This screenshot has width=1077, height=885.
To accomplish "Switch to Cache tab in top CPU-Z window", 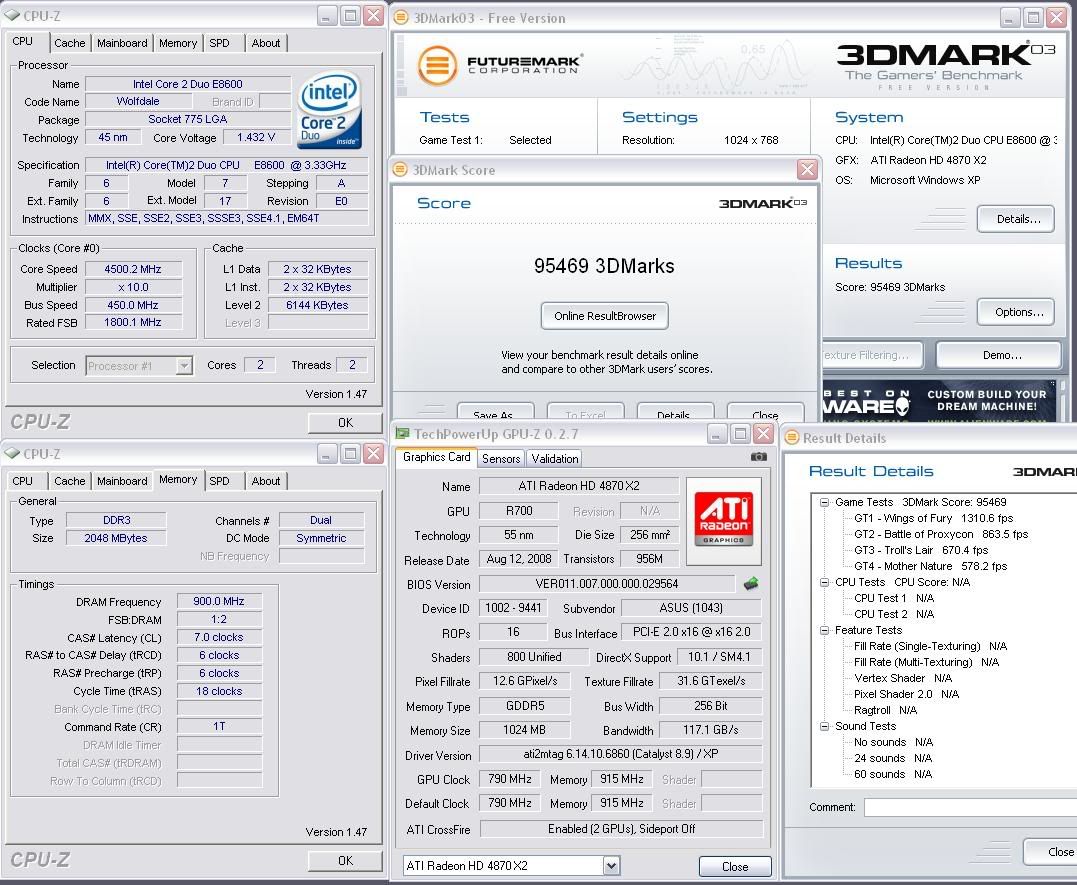I will click(x=70, y=43).
